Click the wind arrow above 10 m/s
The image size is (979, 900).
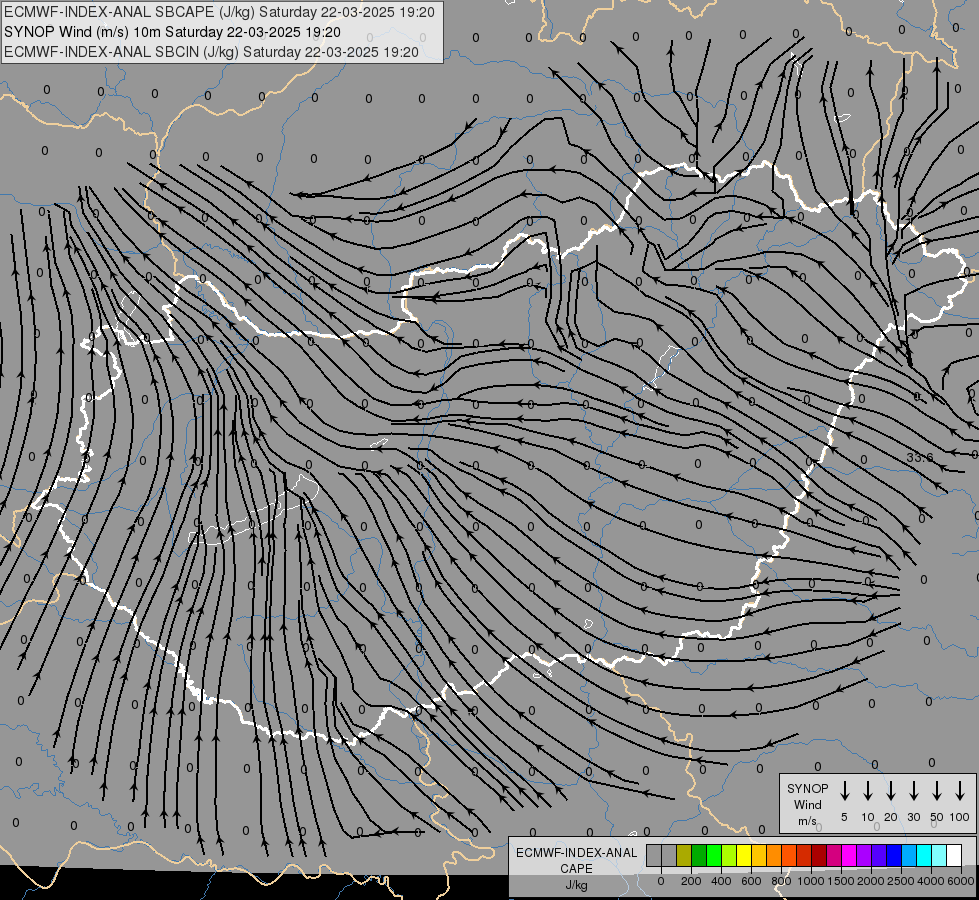click(x=867, y=791)
